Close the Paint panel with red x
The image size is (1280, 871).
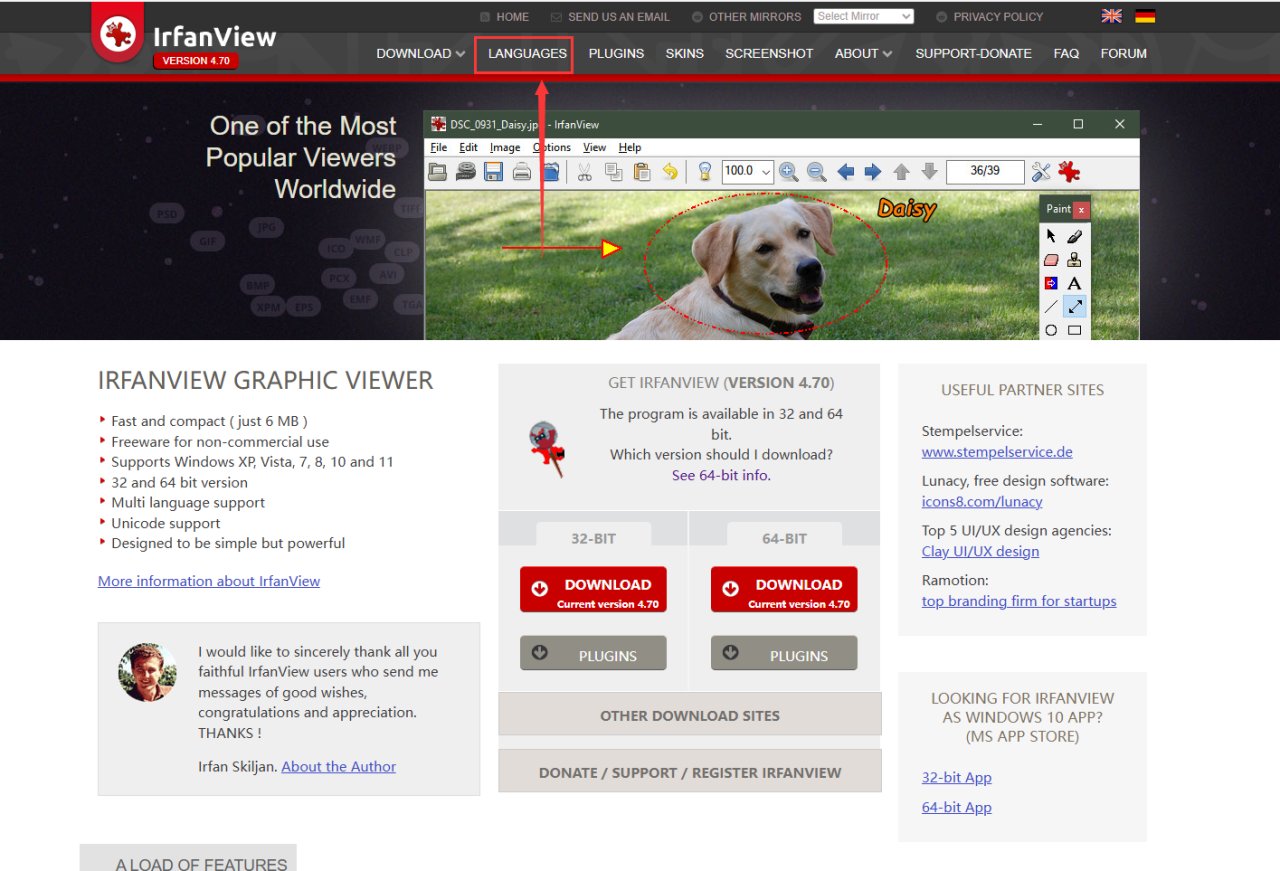tap(1081, 210)
